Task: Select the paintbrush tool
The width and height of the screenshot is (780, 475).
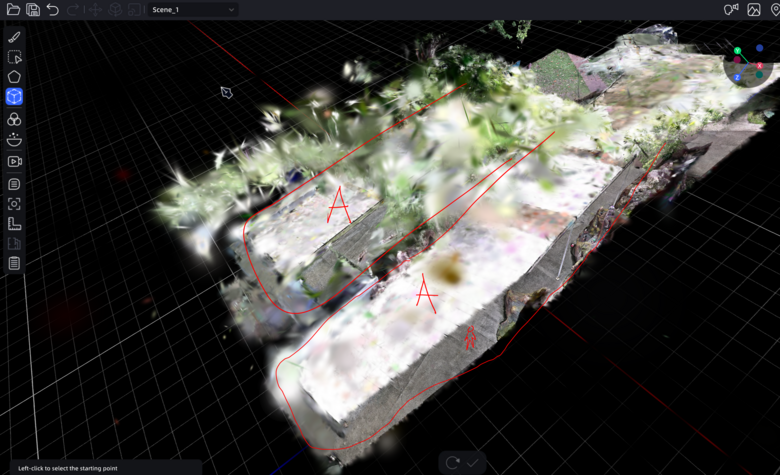Action: [14, 37]
